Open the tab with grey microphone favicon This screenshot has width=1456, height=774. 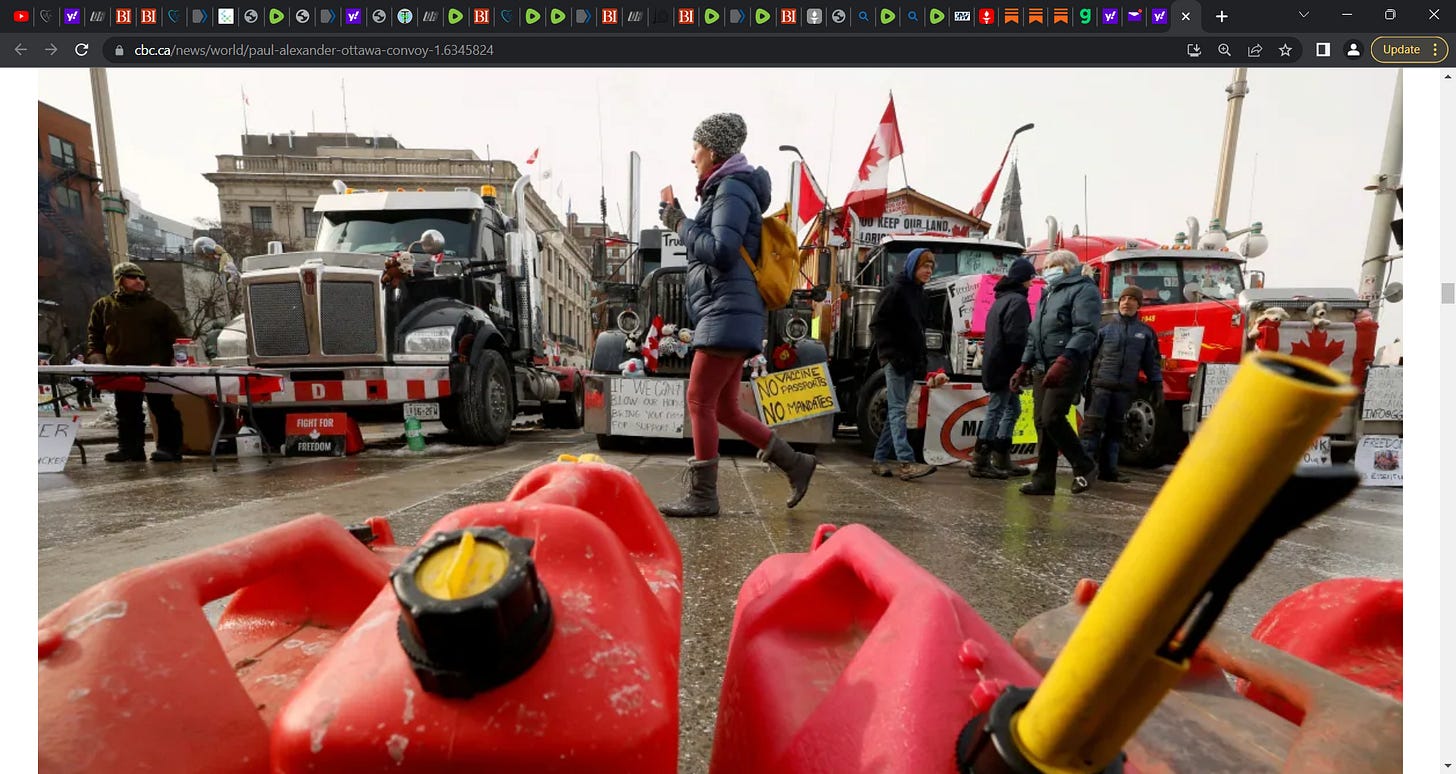(x=814, y=16)
